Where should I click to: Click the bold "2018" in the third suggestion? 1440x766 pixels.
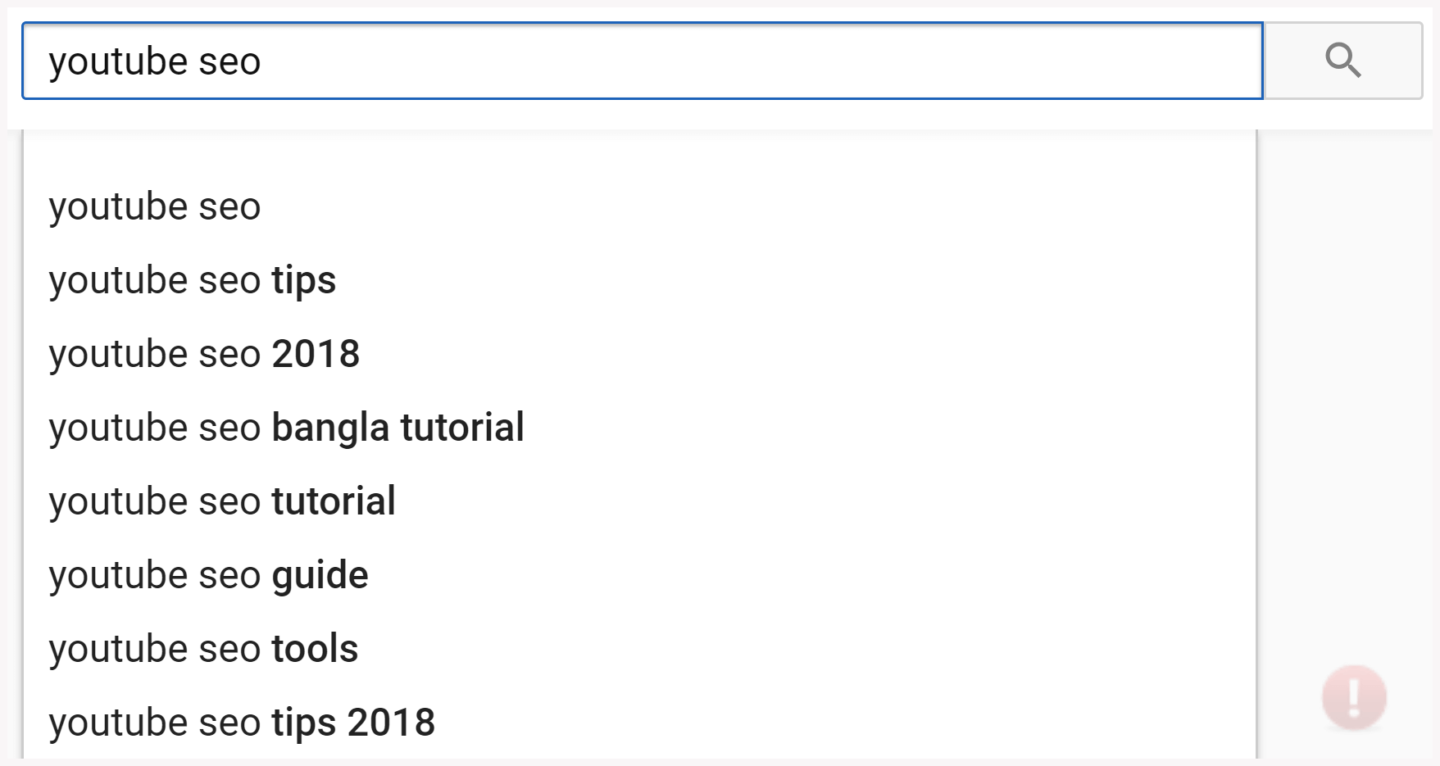(315, 355)
